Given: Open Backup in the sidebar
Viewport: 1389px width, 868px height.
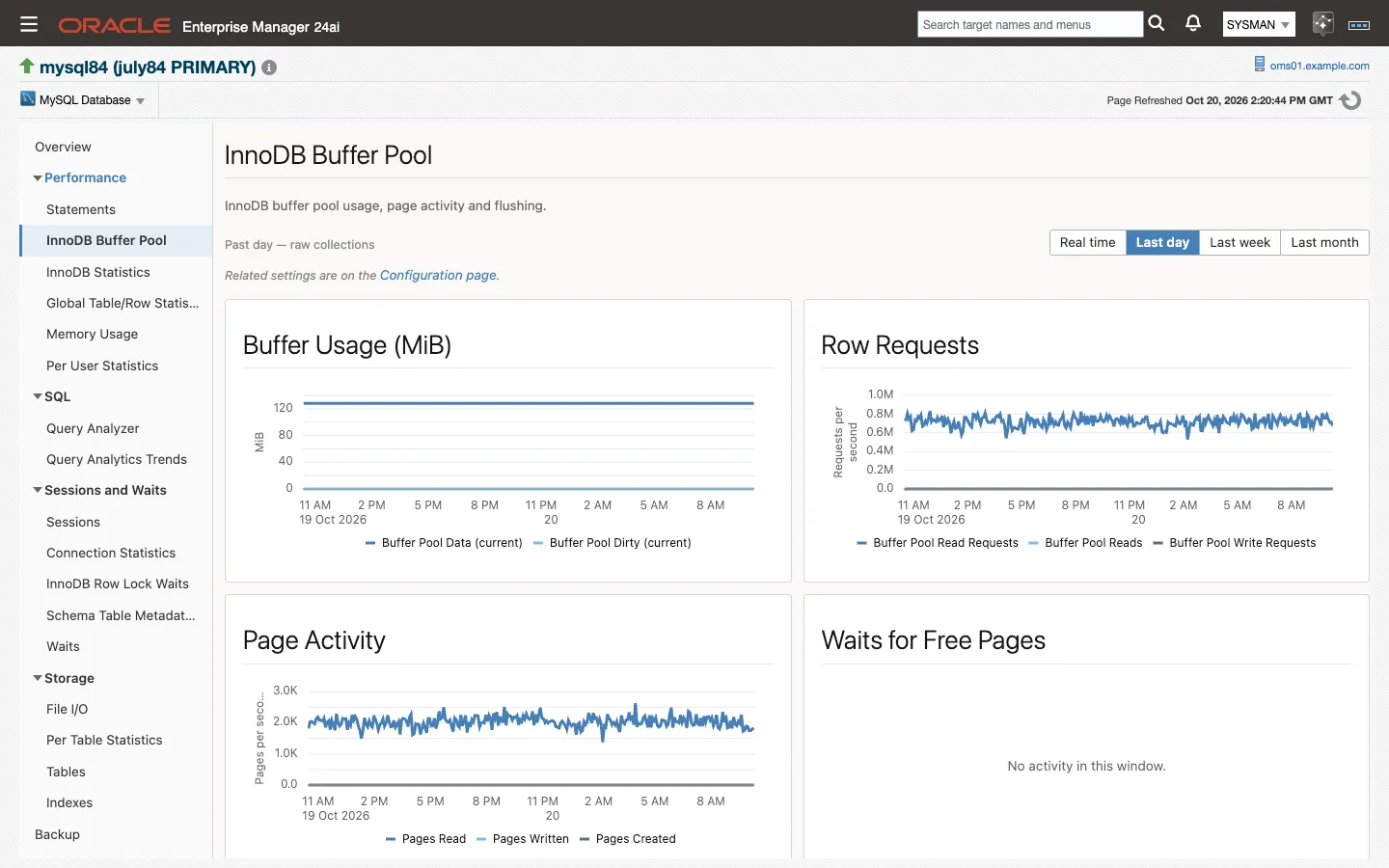Looking at the screenshot, I should [x=57, y=834].
